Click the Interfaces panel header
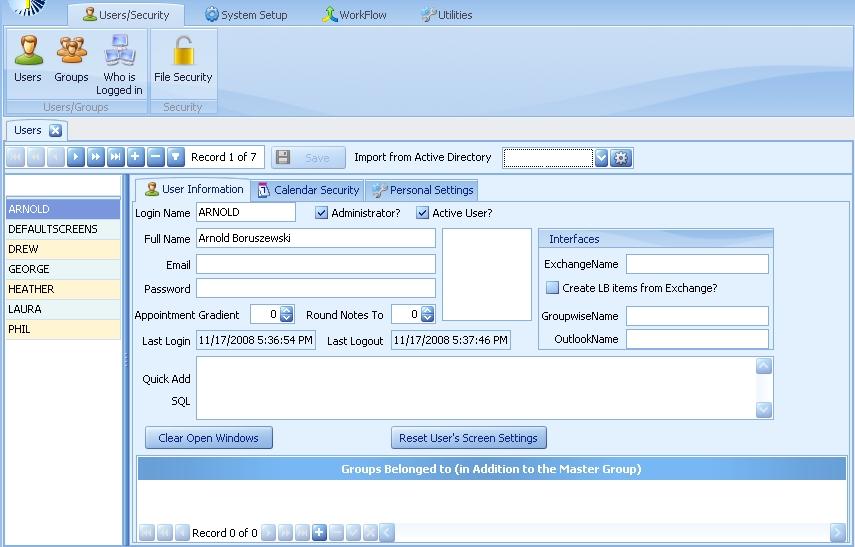The width and height of the screenshot is (855, 547). [656, 239]
